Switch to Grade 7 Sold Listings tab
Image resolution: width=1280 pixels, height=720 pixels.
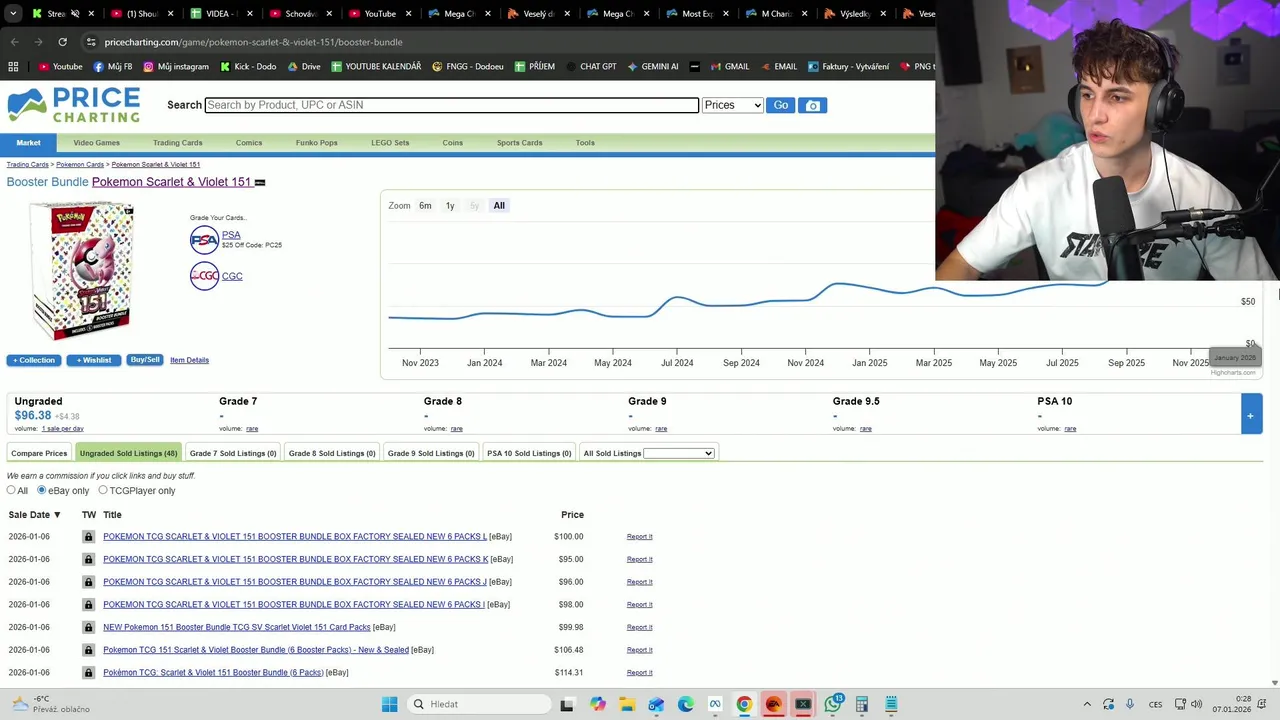click(233, 453)
